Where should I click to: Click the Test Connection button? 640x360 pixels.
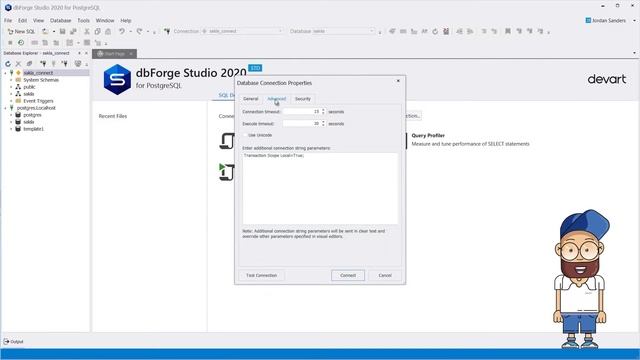(x=261, y=276)
